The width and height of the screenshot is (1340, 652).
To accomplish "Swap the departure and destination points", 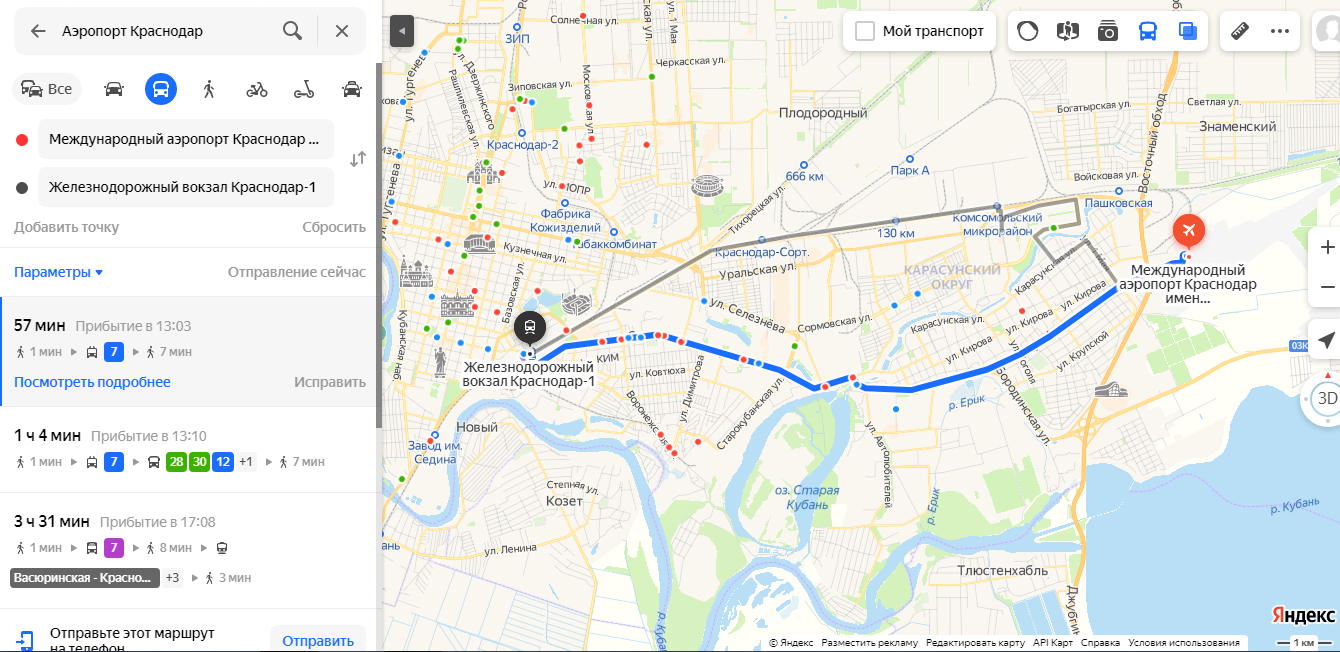I will (x=358, y=159).
